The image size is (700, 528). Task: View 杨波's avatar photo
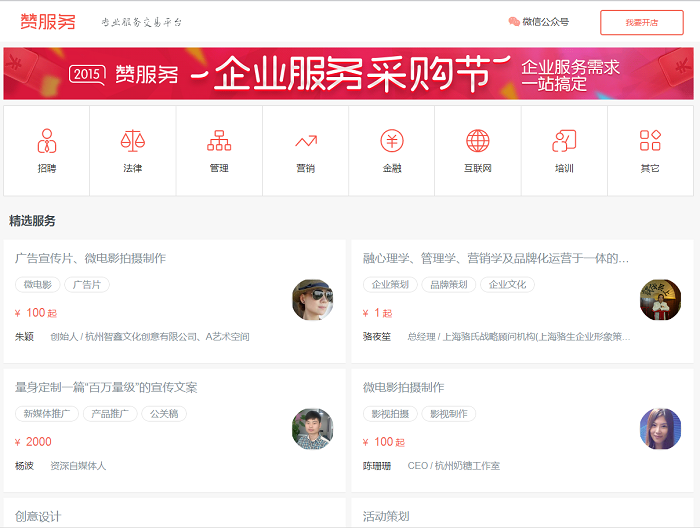[312, 429]
